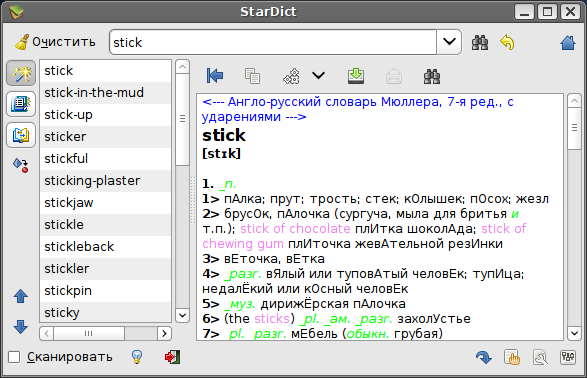Select 'stickjaw' in the word list
This screenshot has height=378, width=587.
pyautogui.click(x=106, y=203)
